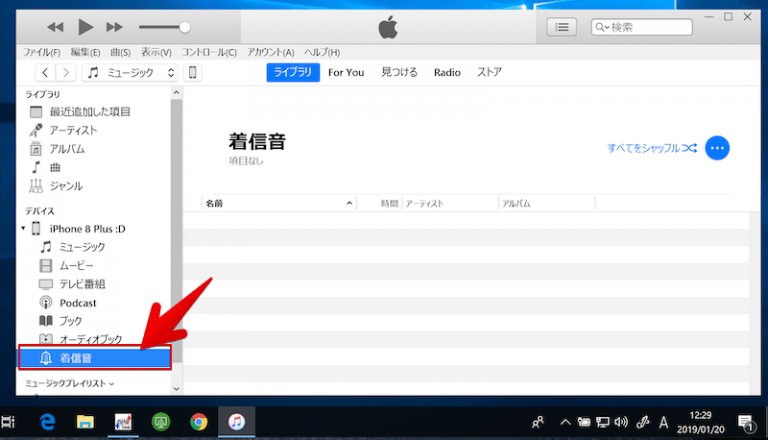Expand the ミュージックプレイリスト section chevron

point(112,384)
